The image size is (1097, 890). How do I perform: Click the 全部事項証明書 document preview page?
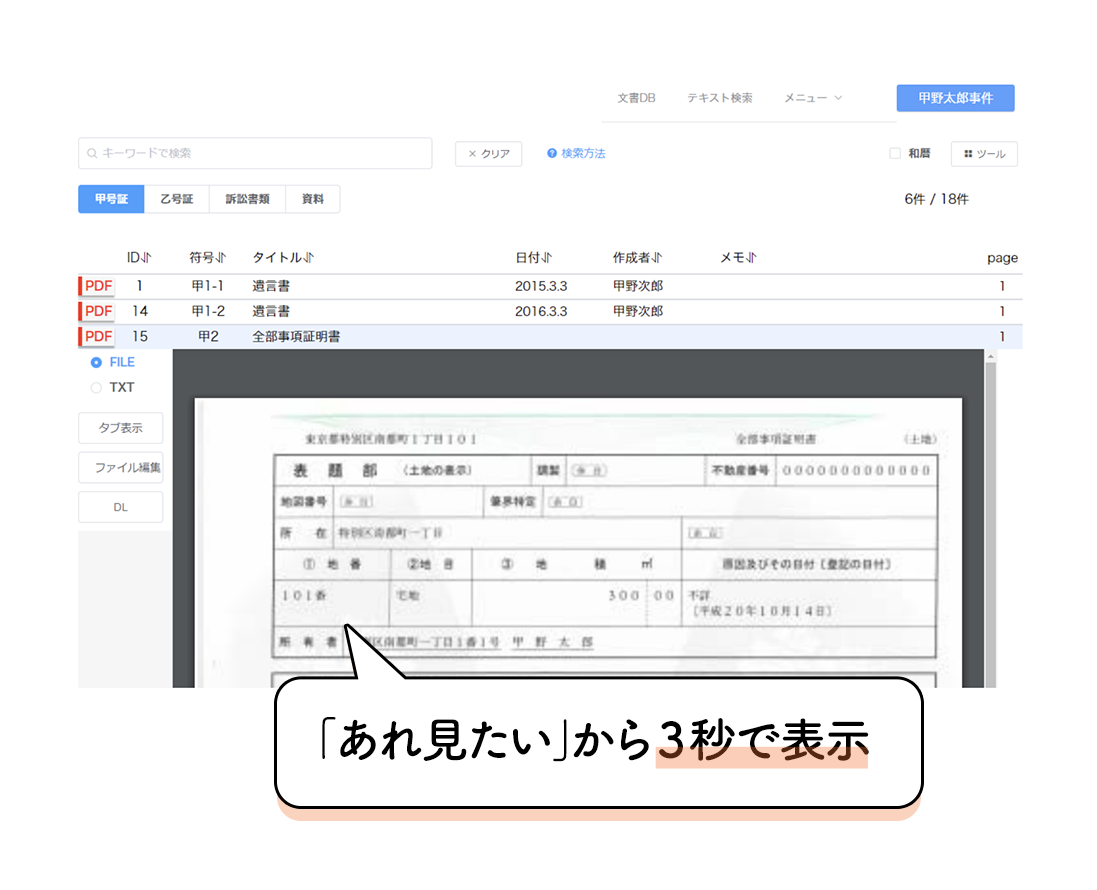pos(578,543)
